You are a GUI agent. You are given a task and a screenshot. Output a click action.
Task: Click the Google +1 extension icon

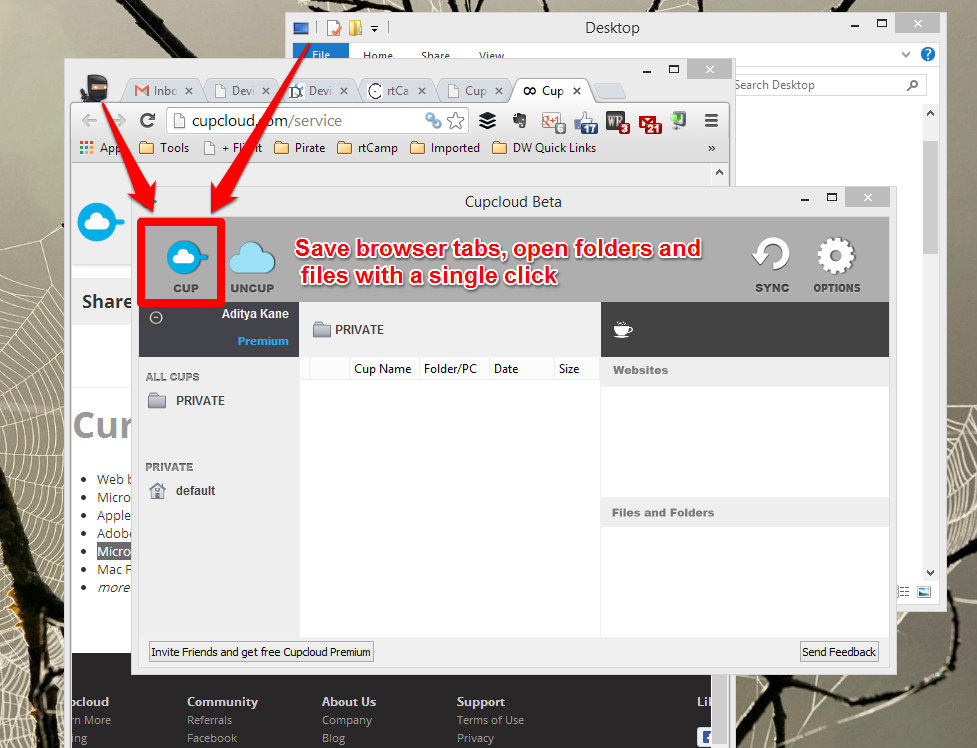point(553,122)
